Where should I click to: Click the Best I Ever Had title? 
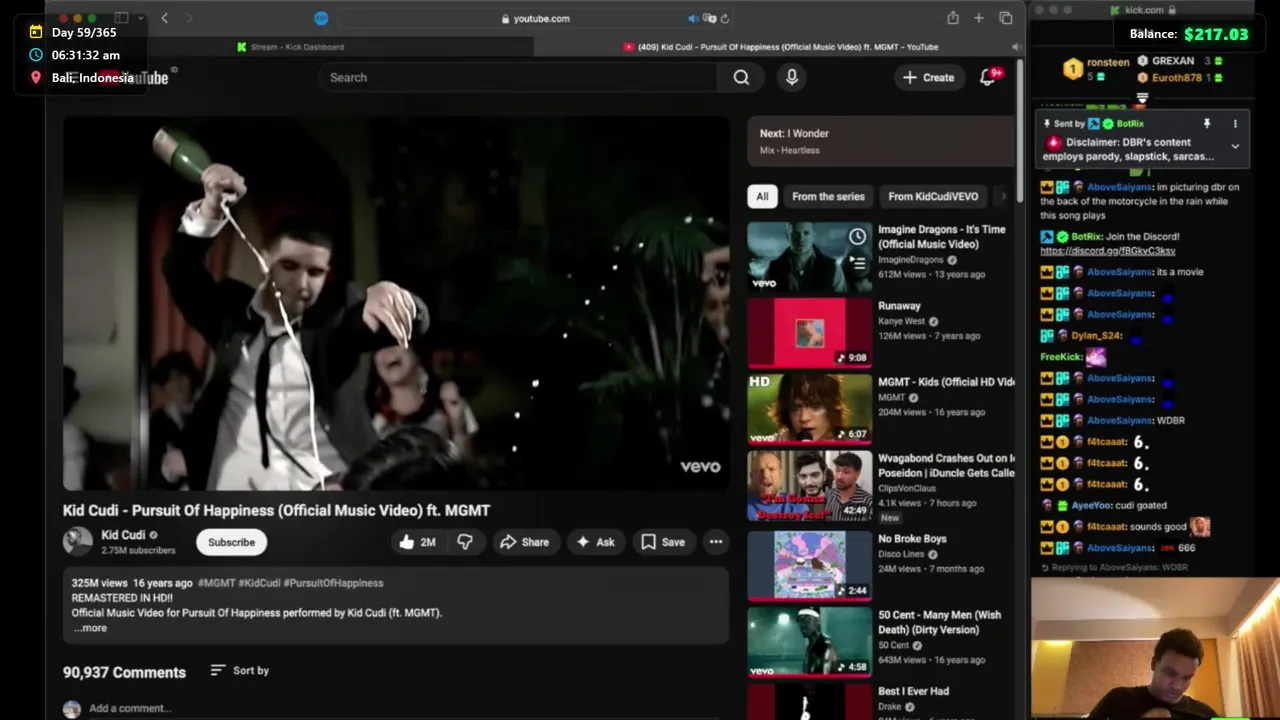click(x=913, y=691)
